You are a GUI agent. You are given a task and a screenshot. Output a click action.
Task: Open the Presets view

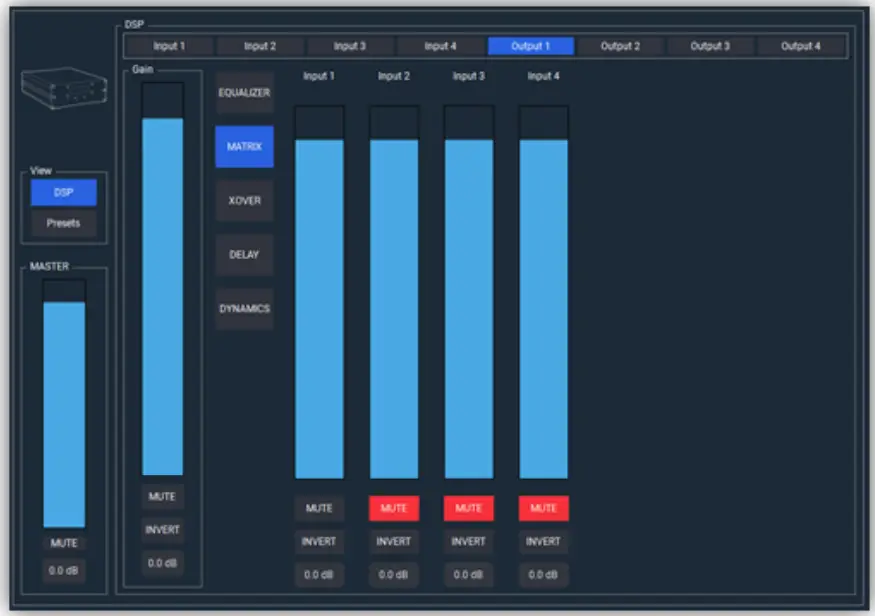[x=63, y=223]
